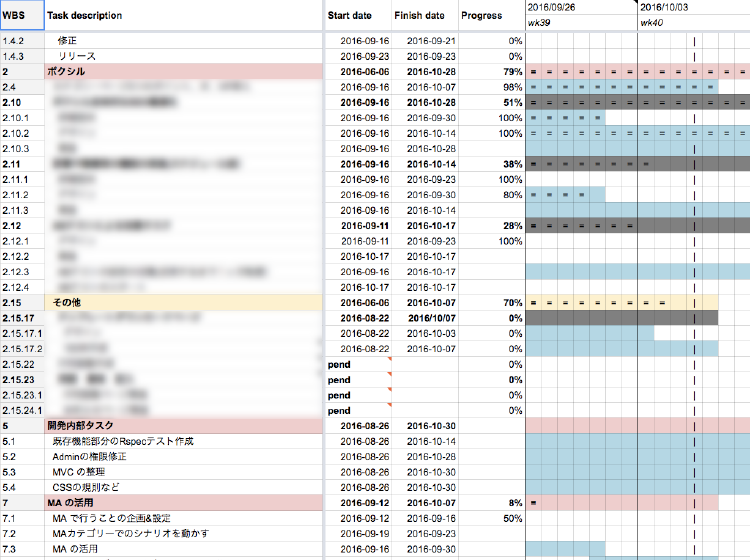Viewport: 750px width, 560px height.
Task: Select the 2016/10/03 week date header
Action: tap(666, 6)
